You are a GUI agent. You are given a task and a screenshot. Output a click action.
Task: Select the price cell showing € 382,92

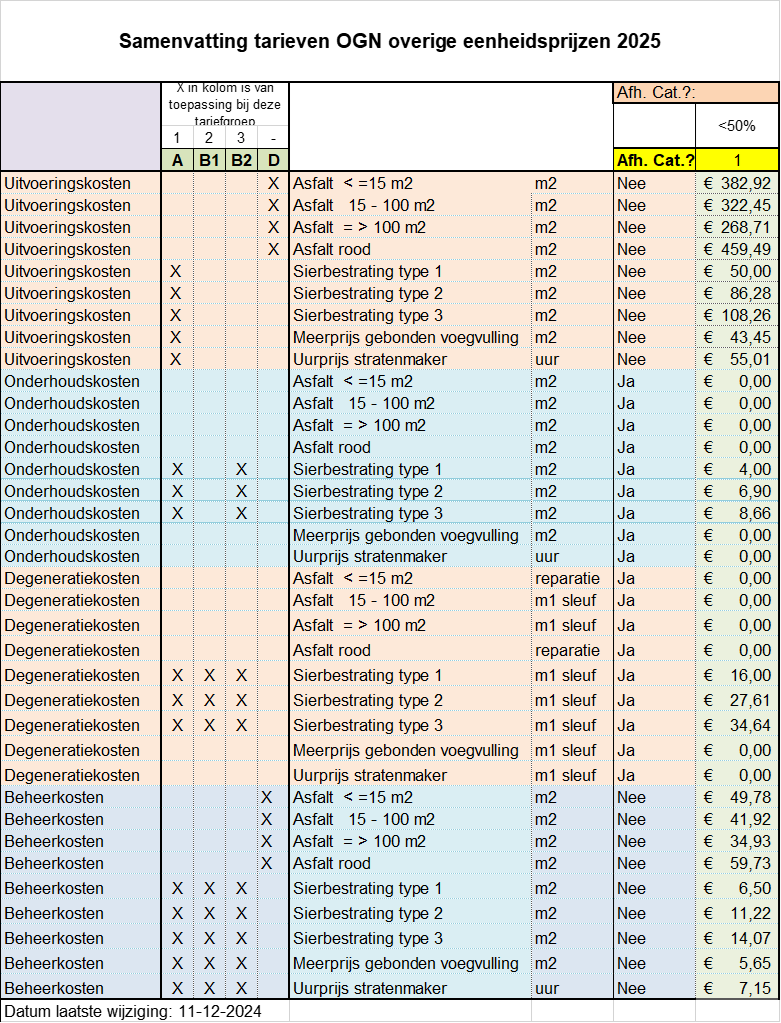736,183
